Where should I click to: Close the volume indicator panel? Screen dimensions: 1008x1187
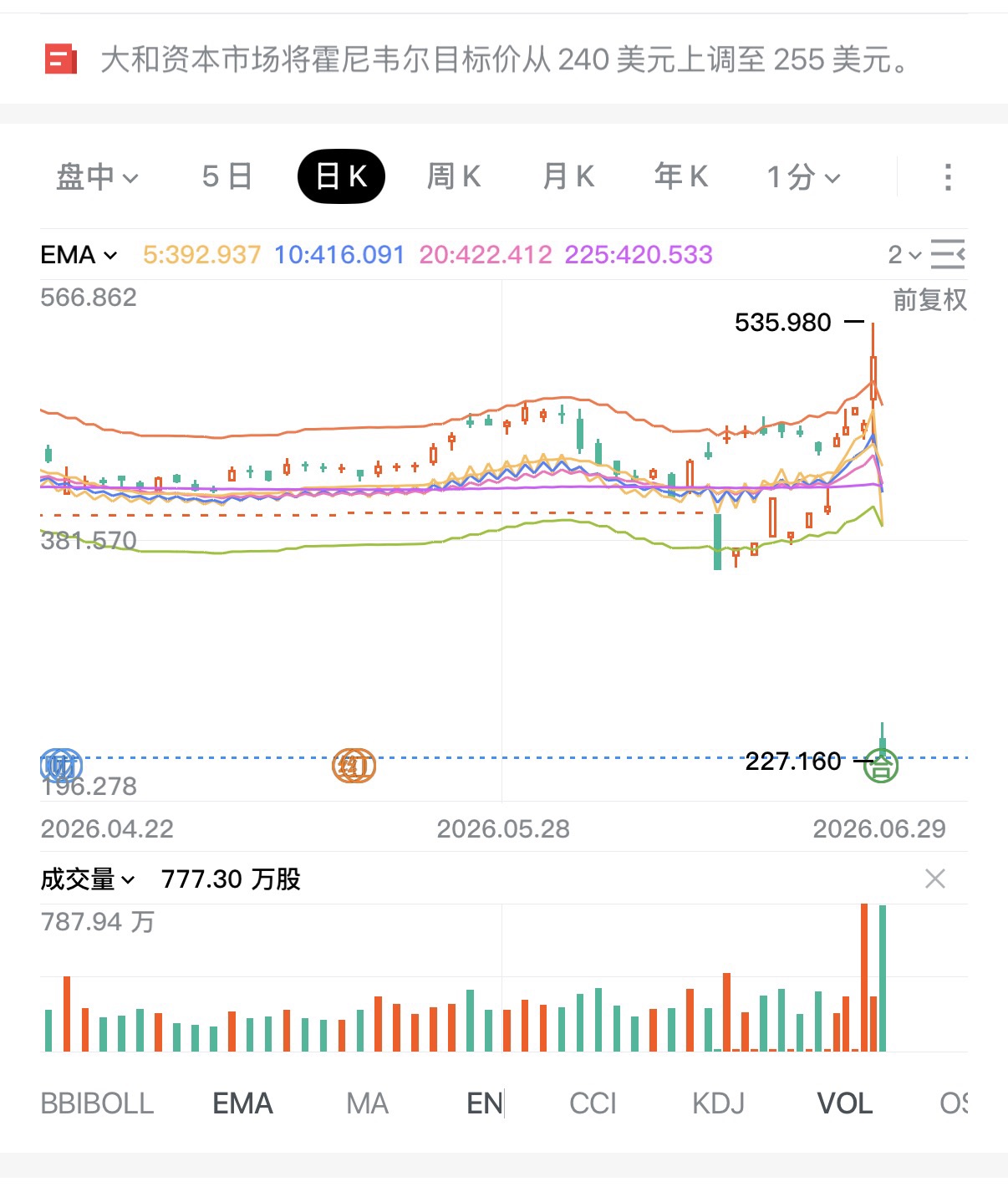click(935, 879)
